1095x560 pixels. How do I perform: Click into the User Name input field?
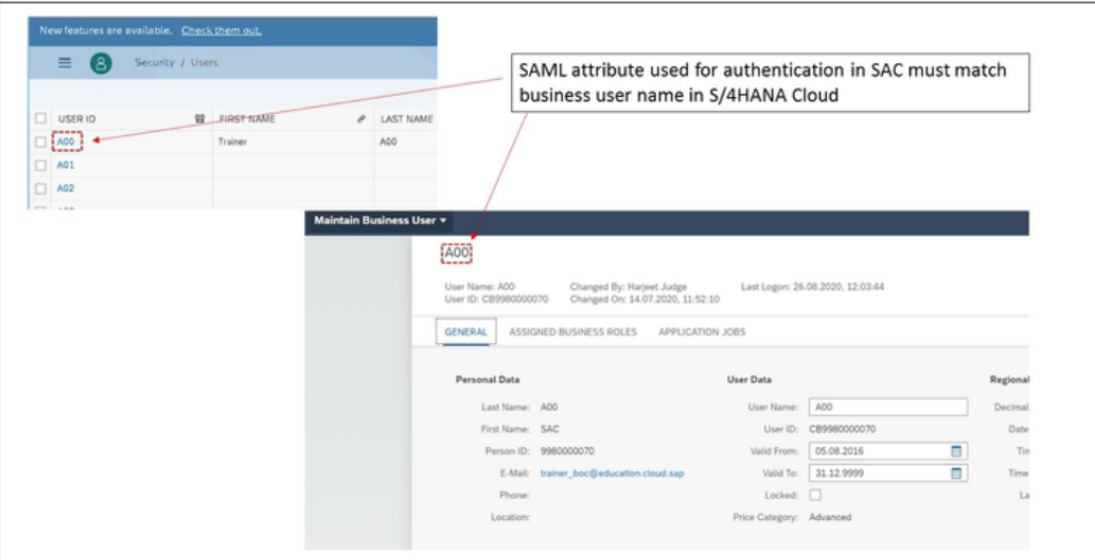(x=887, y=407)
